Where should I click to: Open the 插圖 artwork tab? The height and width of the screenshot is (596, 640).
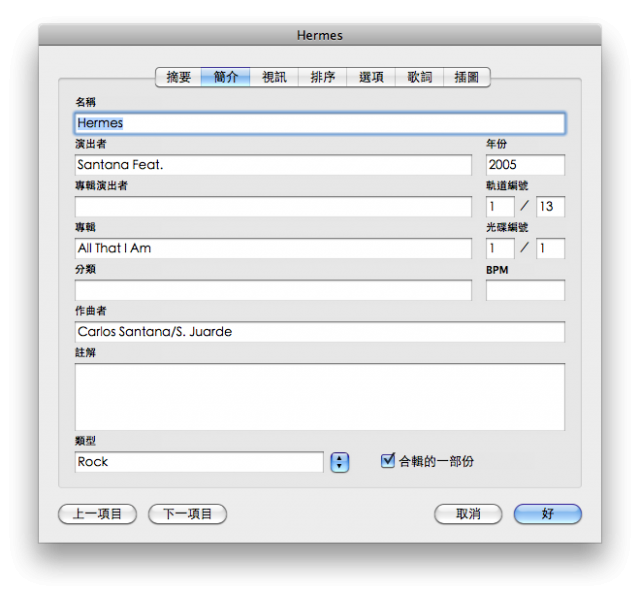click(x=467, y=77)
